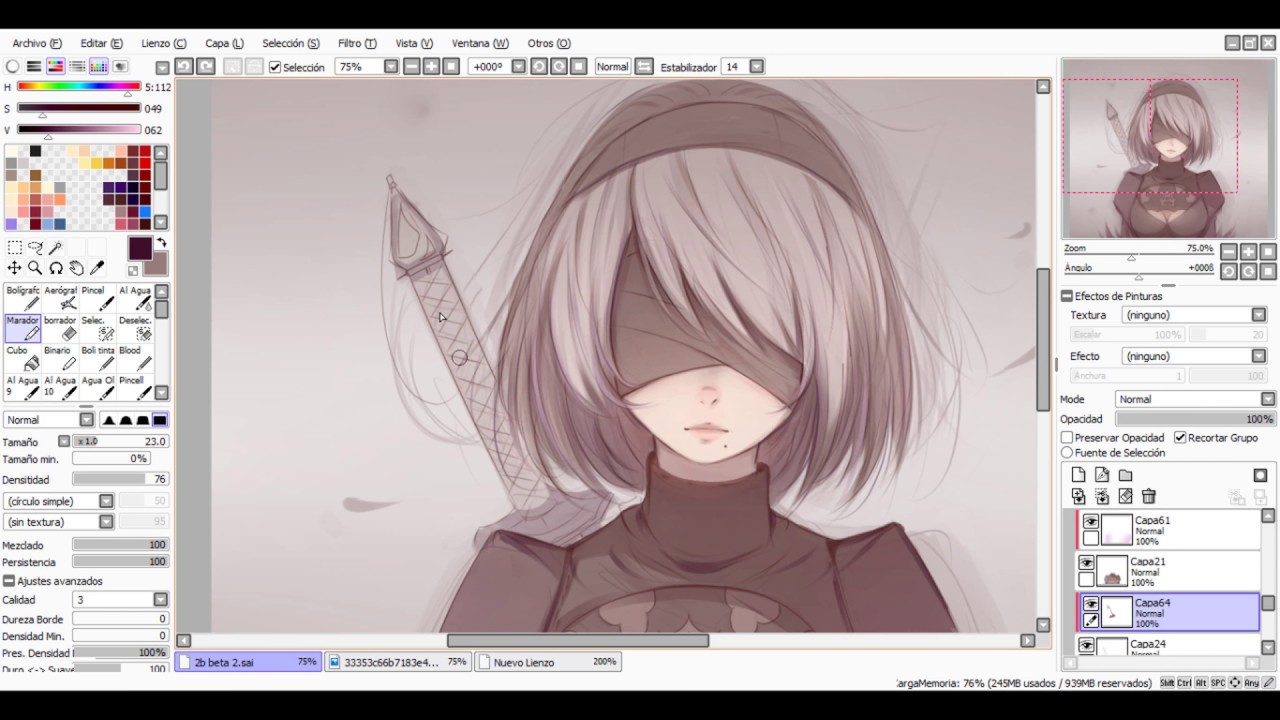Open the Archivo menu
Viewport: 1280px width, 720px height.
click(37, 43)
